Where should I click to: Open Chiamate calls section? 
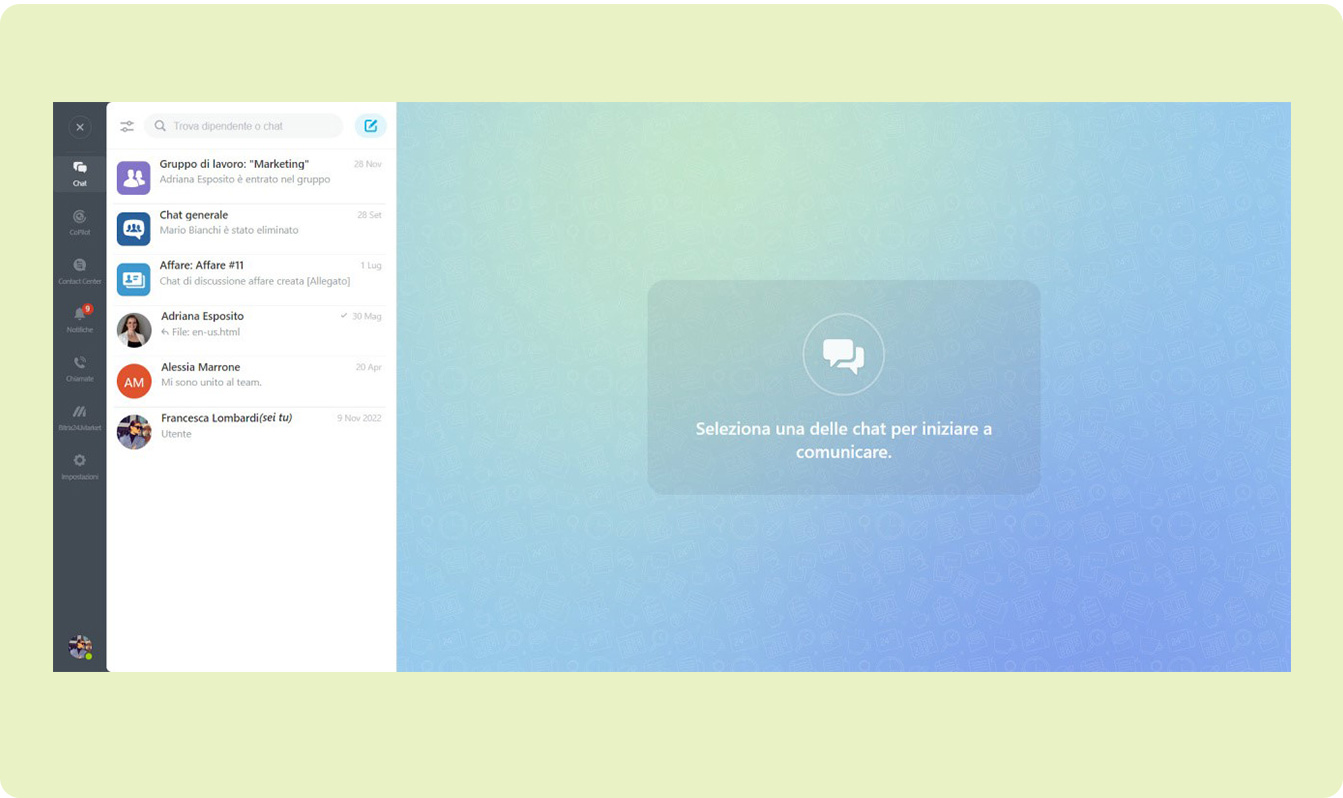click(79, 368)
